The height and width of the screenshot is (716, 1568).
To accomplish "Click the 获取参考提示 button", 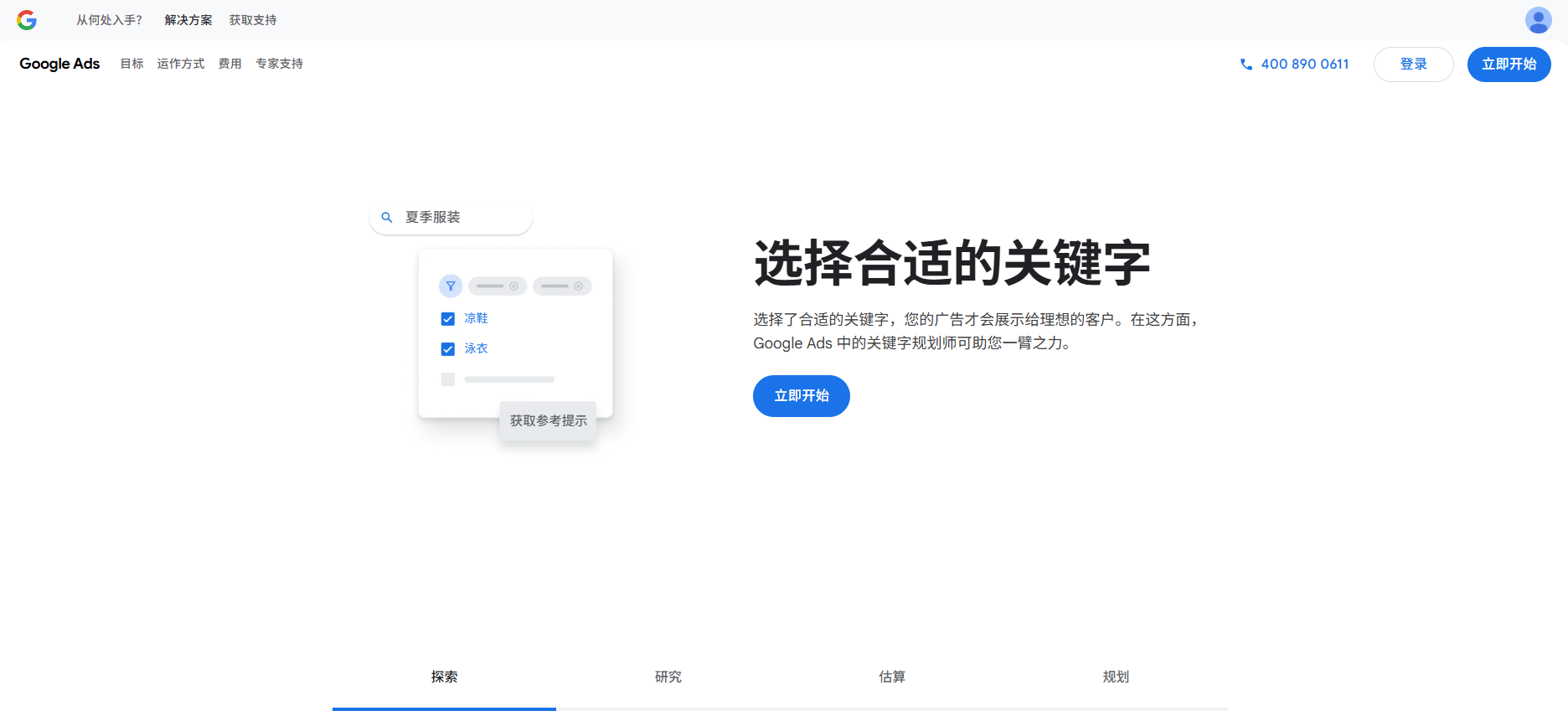I will click(549, 421).
